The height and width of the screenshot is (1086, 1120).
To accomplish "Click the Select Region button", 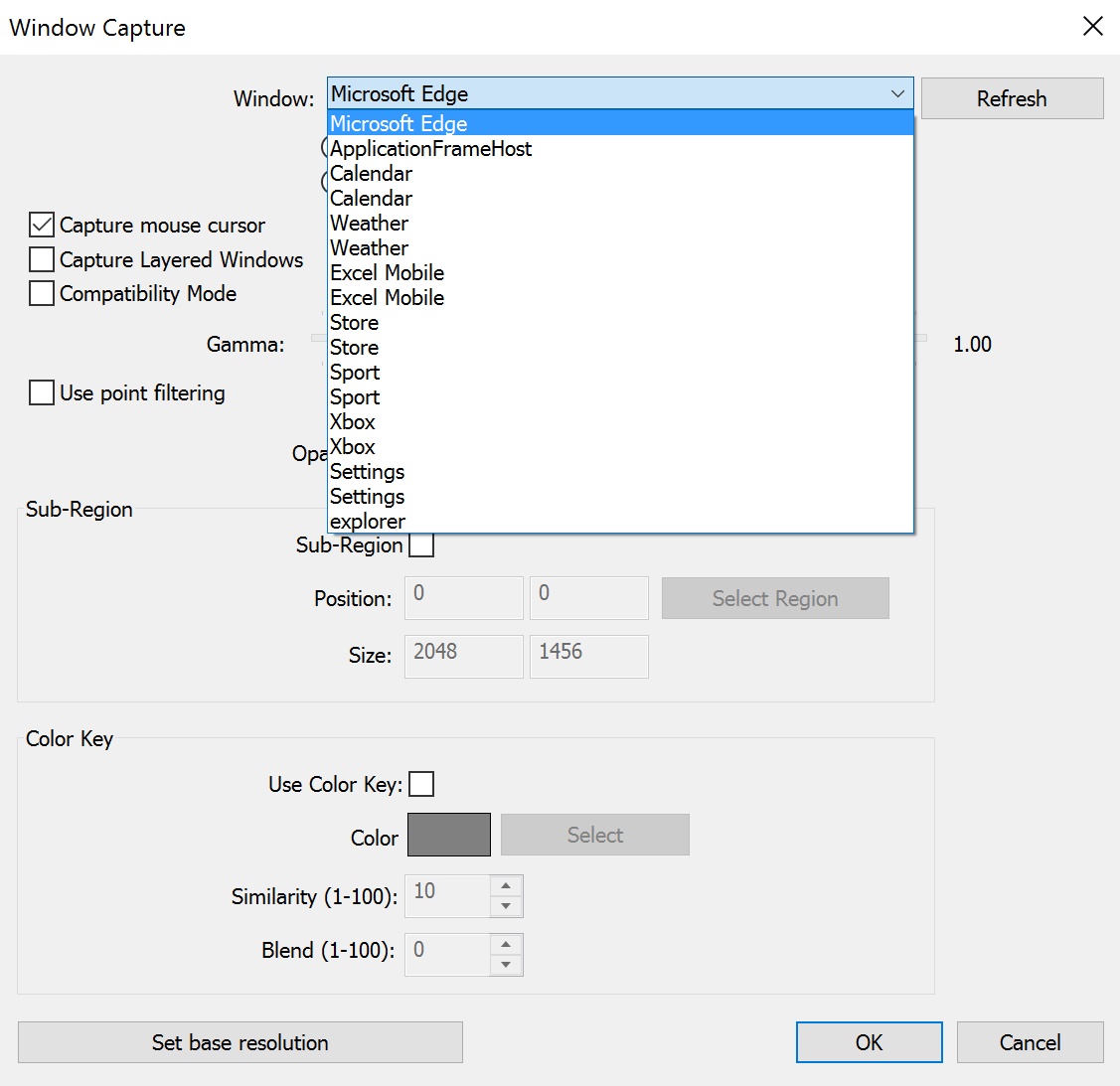I will (x=775, y=598).
